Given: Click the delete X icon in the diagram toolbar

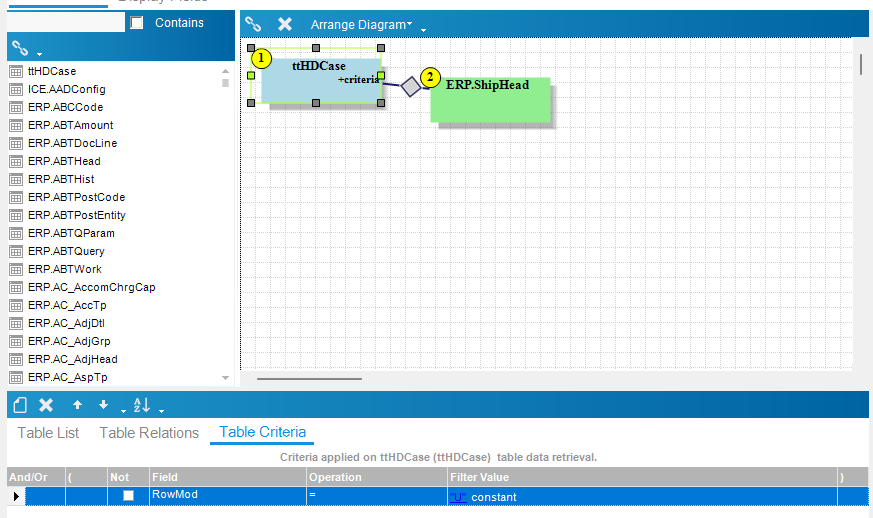Looking at the screenshot, I should tap(285, 24).
